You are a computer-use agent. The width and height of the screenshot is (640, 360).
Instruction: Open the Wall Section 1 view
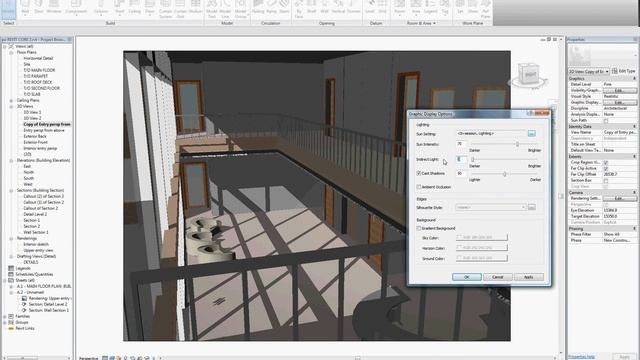36,232
